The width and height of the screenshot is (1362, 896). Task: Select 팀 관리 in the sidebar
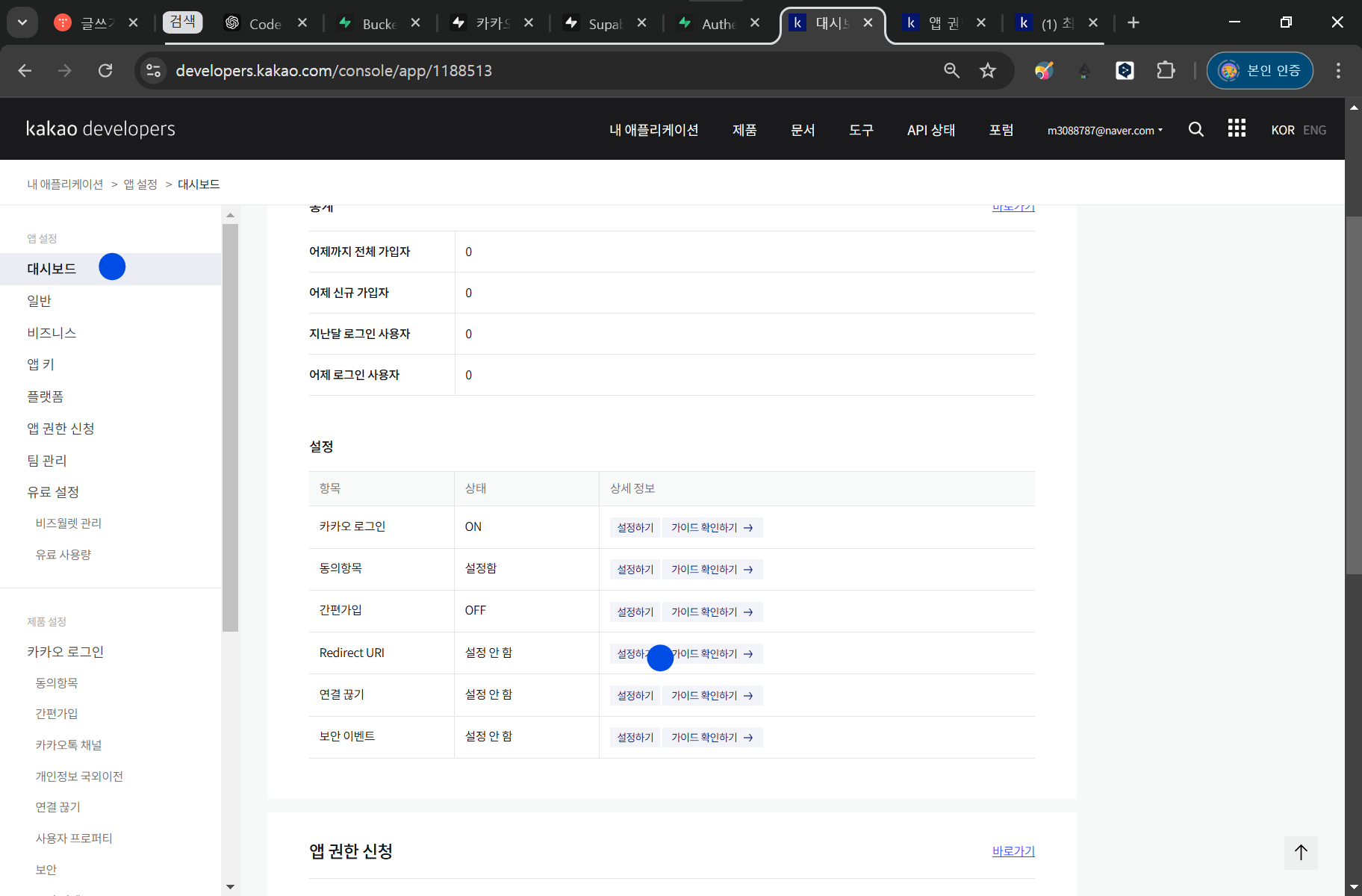[47, 461]
